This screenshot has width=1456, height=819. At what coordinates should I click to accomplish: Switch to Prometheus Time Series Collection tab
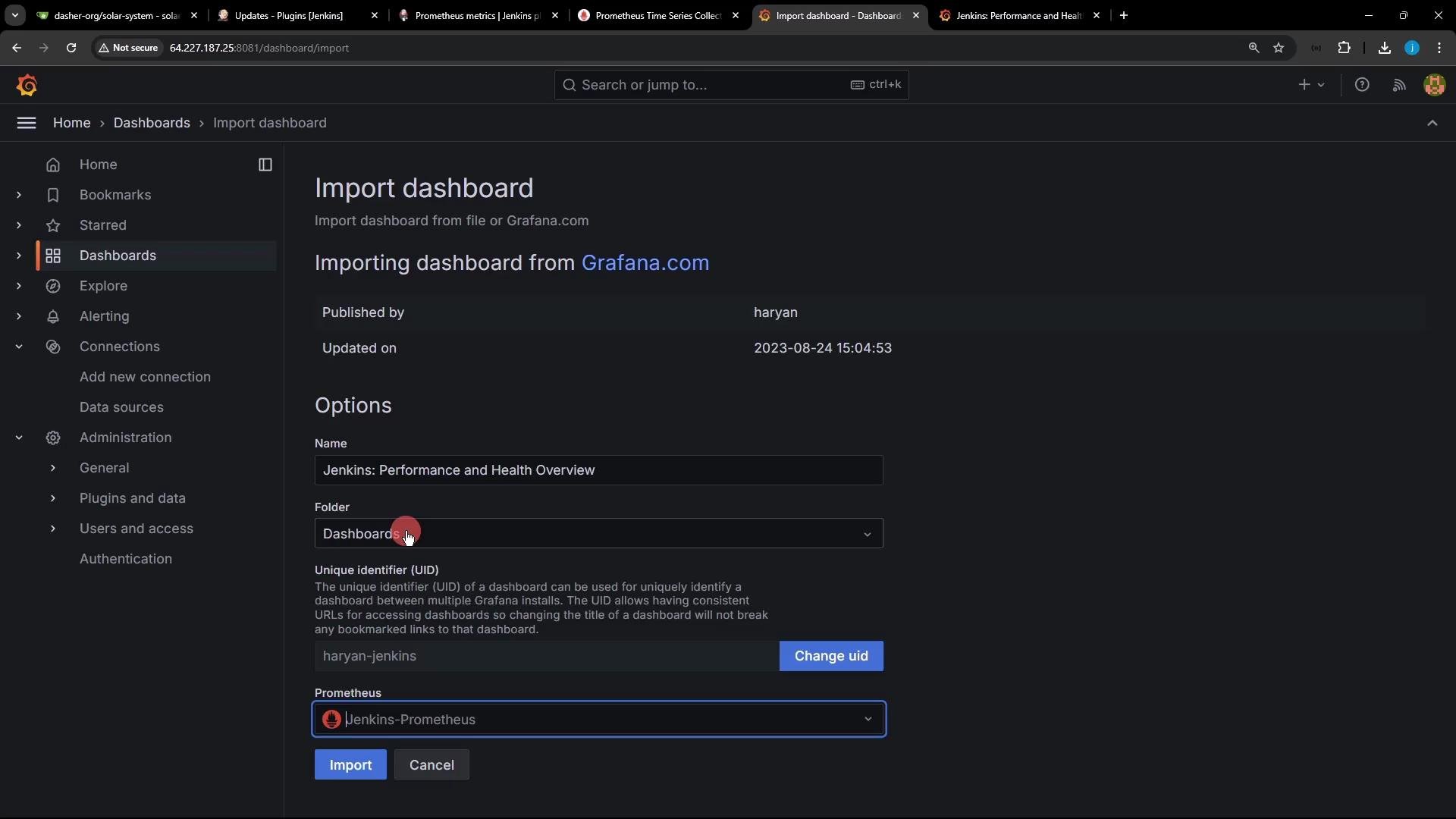(x=658, y=15)
